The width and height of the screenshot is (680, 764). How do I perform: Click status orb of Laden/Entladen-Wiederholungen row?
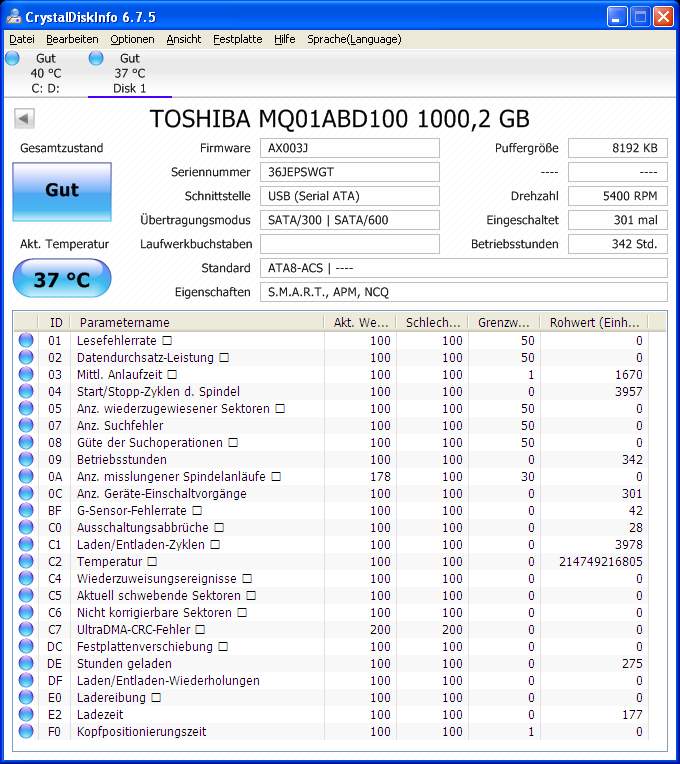click(x=26, y=680)
